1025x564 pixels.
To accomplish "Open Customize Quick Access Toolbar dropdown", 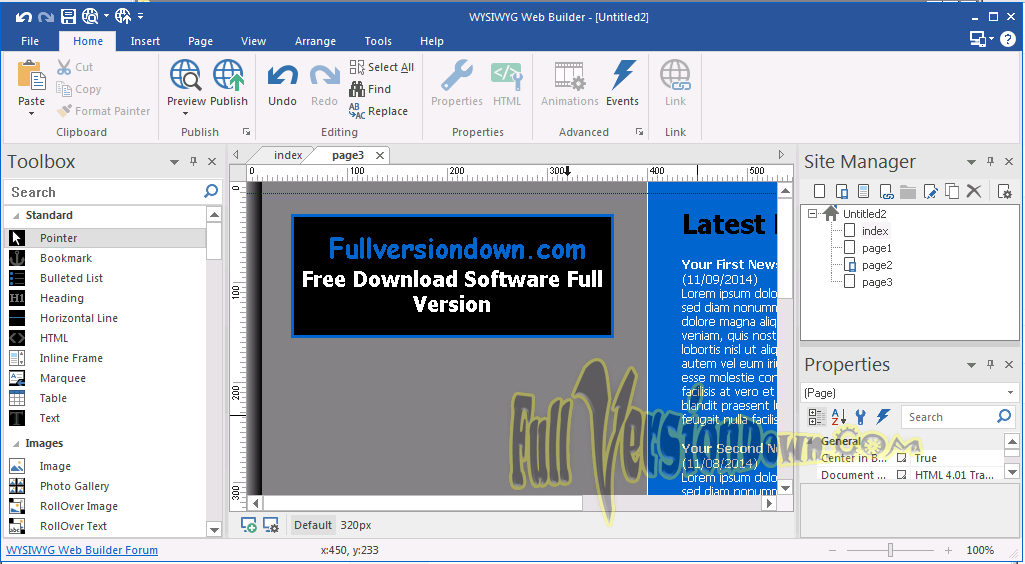I will point(141,16).
